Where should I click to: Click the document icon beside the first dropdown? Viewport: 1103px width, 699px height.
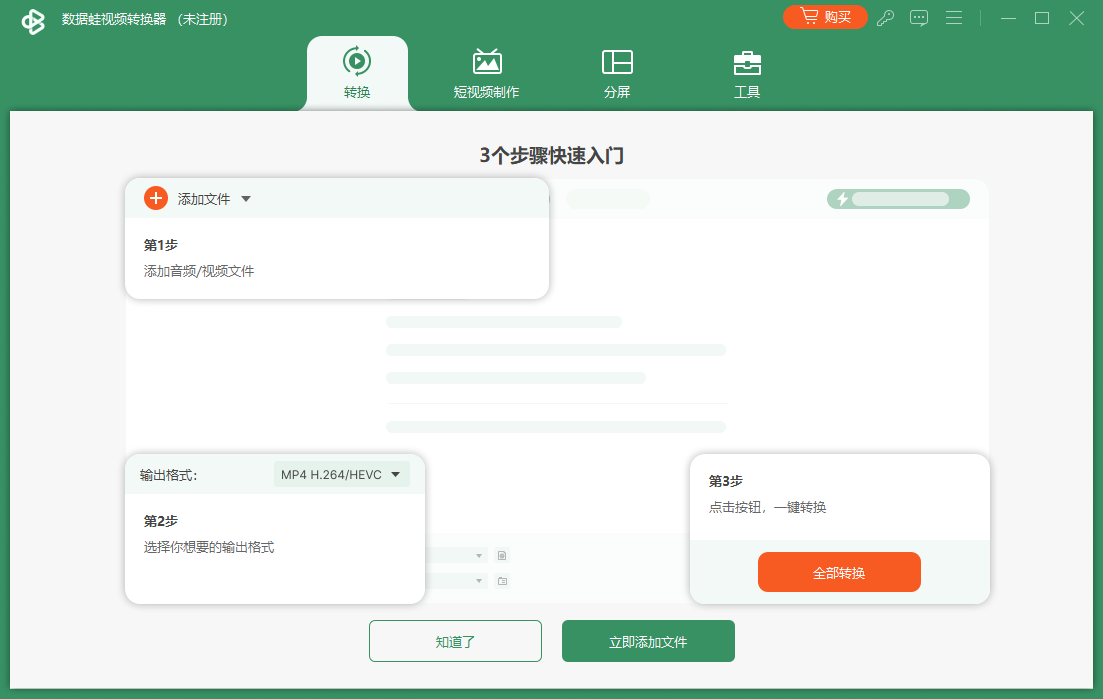coord(502,555)
